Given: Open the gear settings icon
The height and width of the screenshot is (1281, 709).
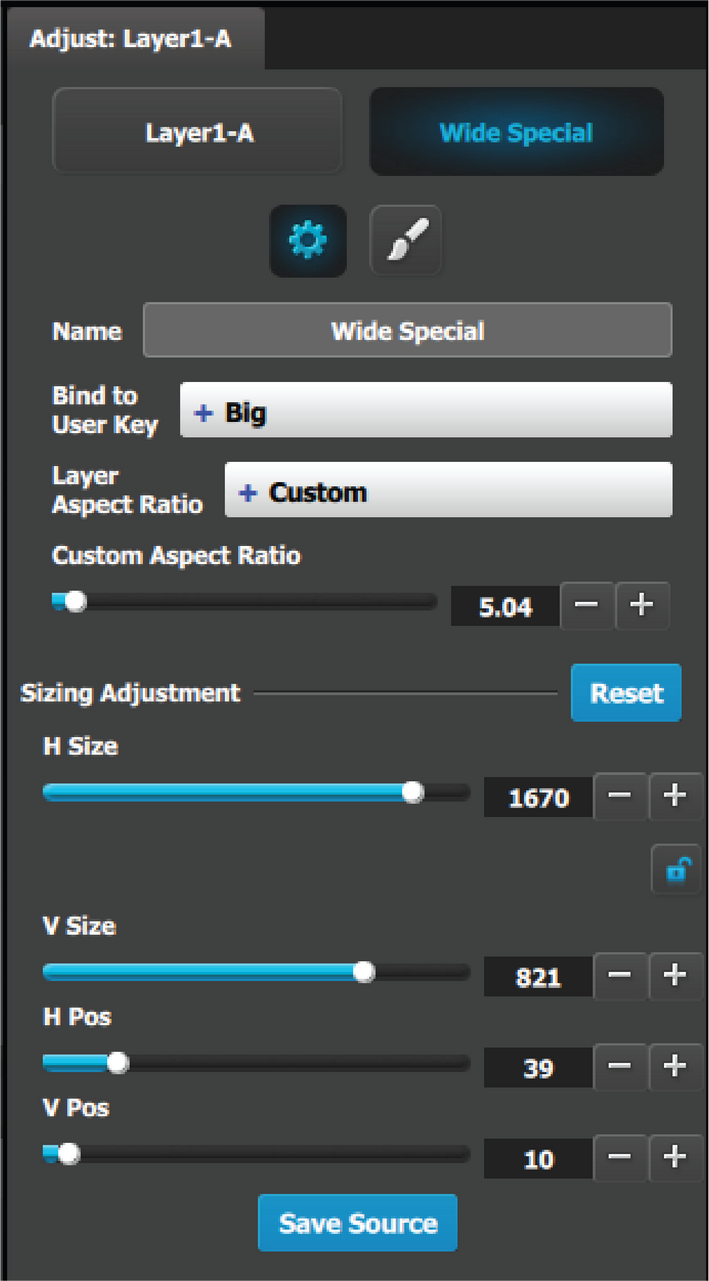Looking at the screenshot, I should tap(308, 241).
